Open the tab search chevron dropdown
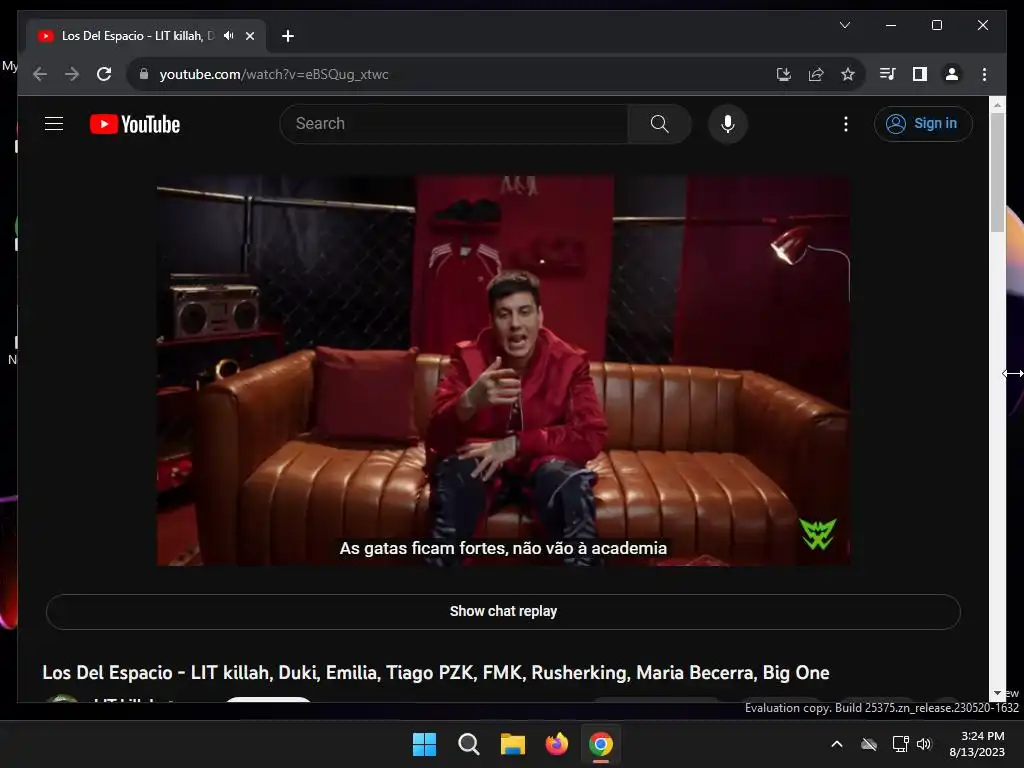The image size is (1024, 768). click(x=844, y=25)
